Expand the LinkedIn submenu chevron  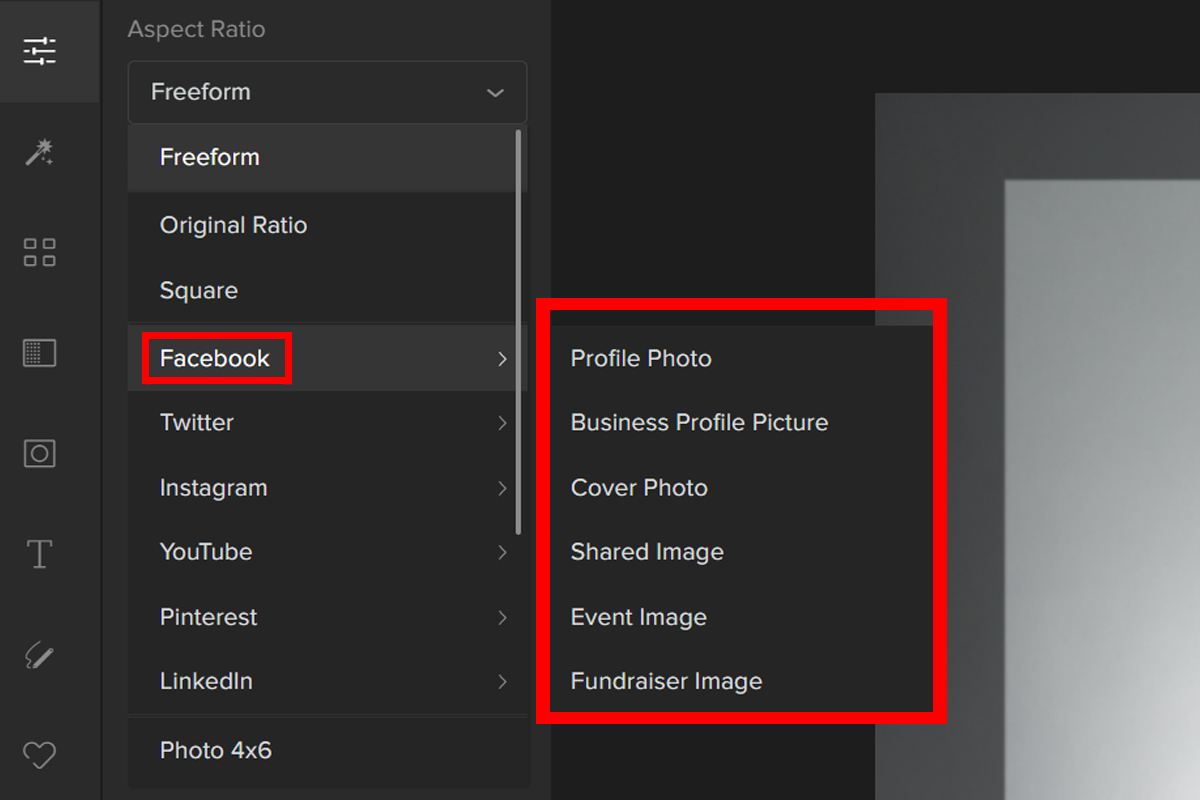[502, 682]
